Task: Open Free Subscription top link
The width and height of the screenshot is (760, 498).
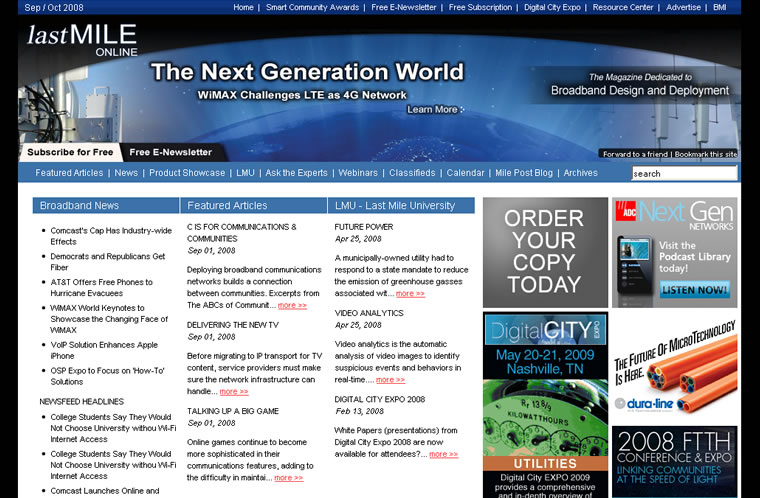Action: pyautogui.click(x=480, y=7)
